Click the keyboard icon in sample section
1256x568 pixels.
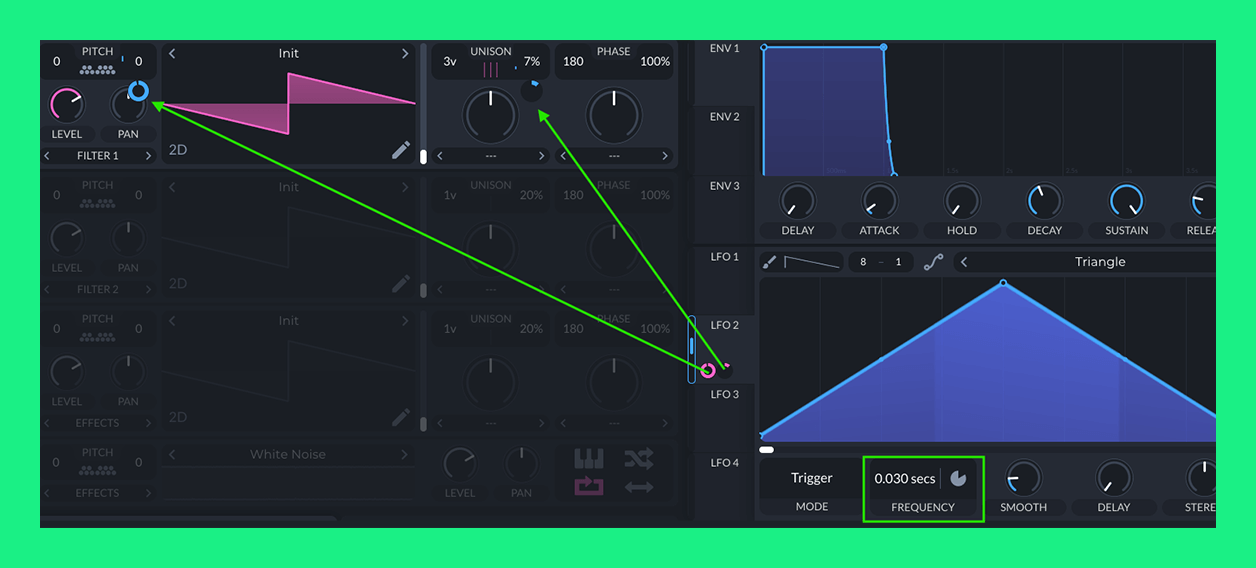589,459
